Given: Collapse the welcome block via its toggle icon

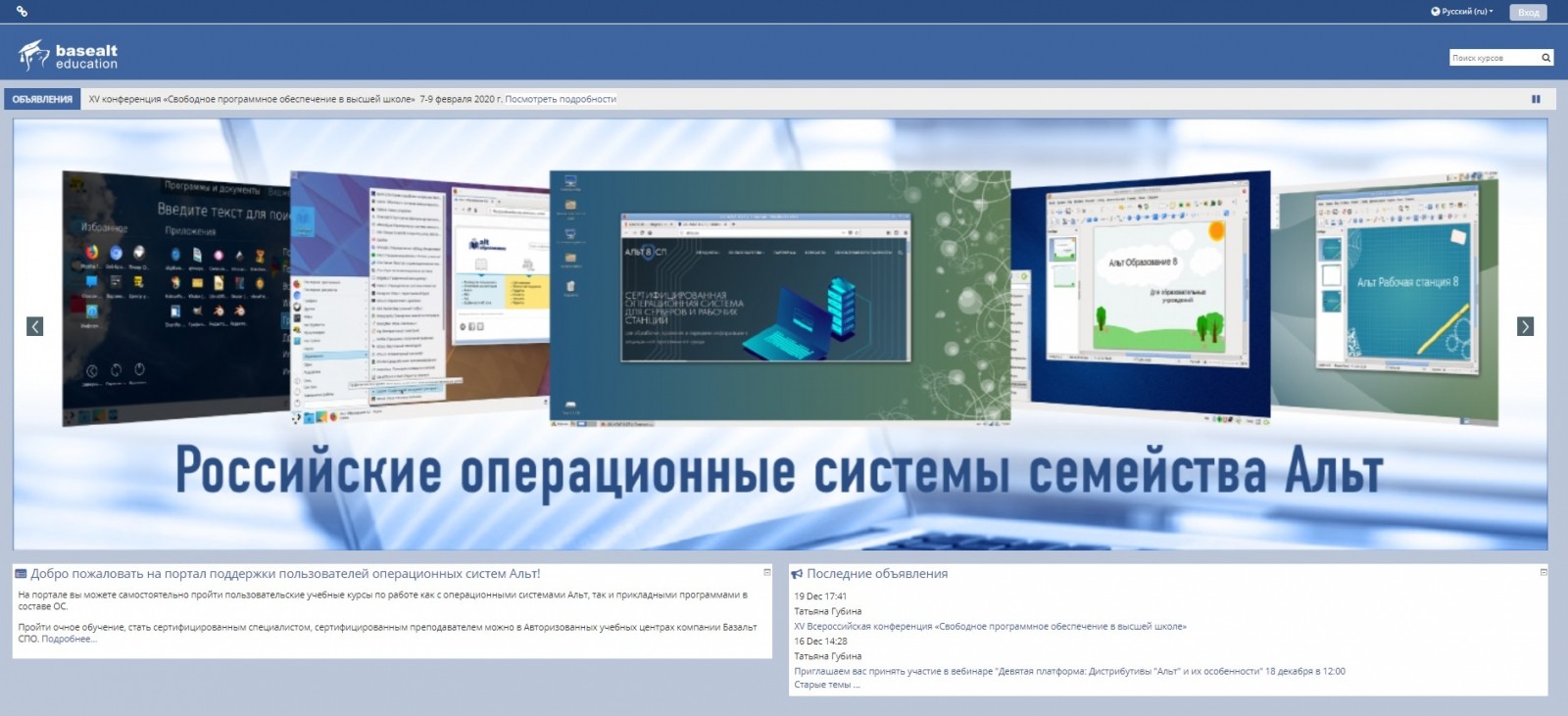Looking at the screenshot, I should coord(767,572).
